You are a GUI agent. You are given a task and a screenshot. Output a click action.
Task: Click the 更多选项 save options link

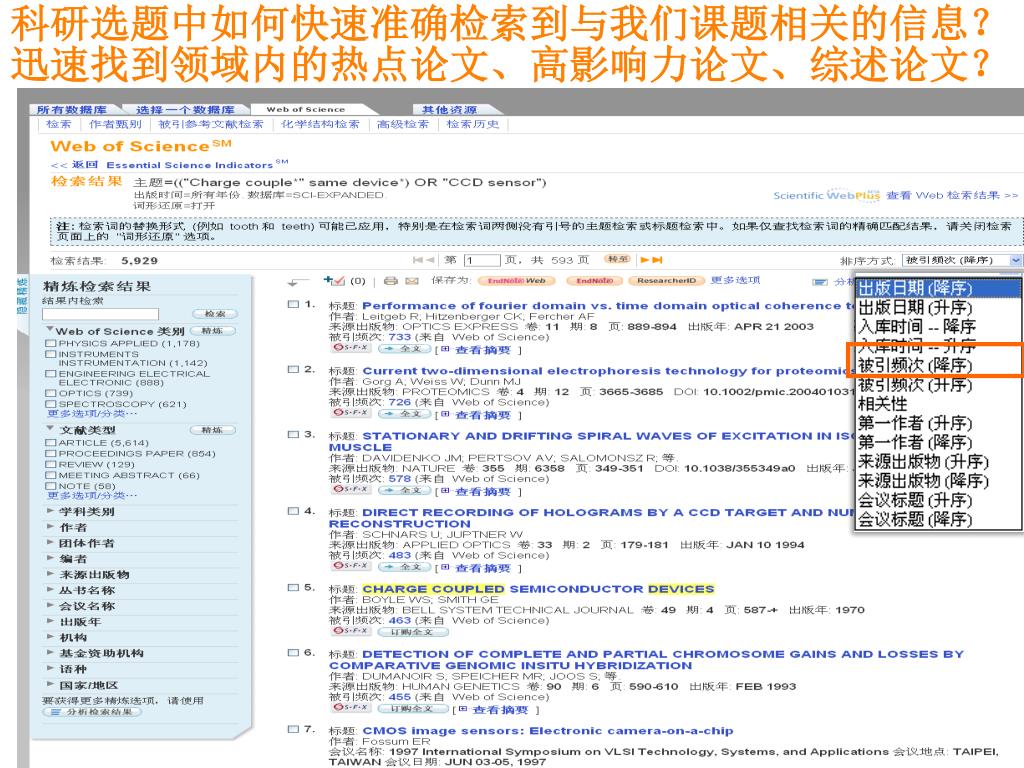click(735, 280)
